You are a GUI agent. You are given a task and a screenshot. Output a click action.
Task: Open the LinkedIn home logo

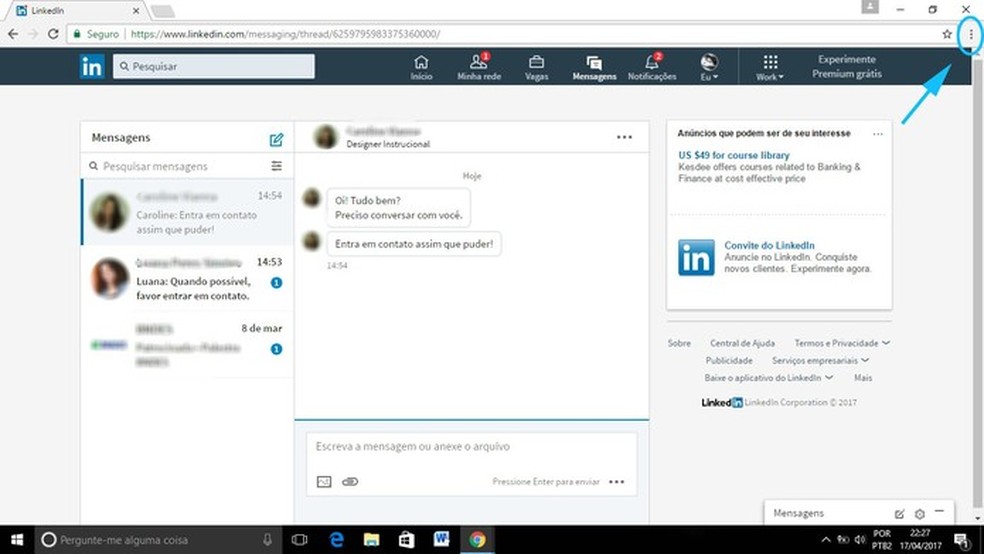click(92, 67)
